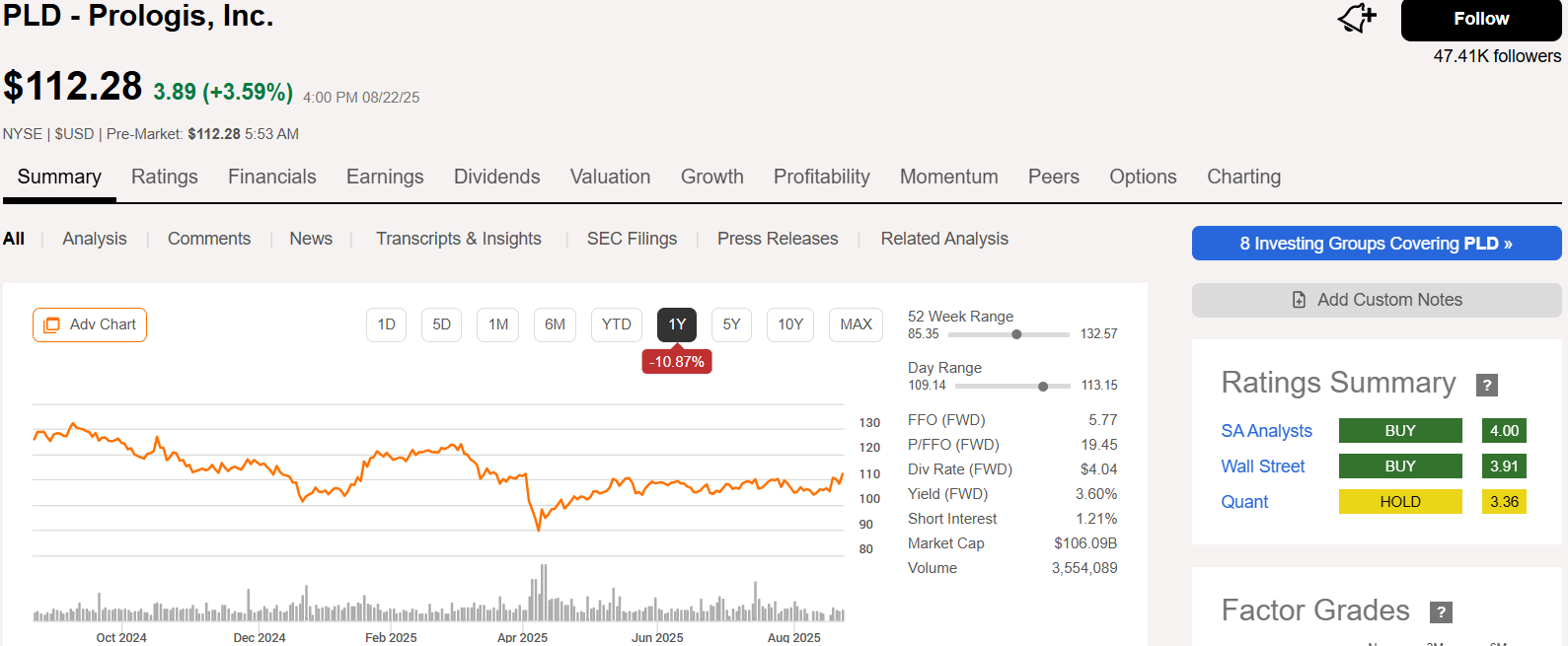
Task: Open the Charting tab
Action: coord(1244,177)
